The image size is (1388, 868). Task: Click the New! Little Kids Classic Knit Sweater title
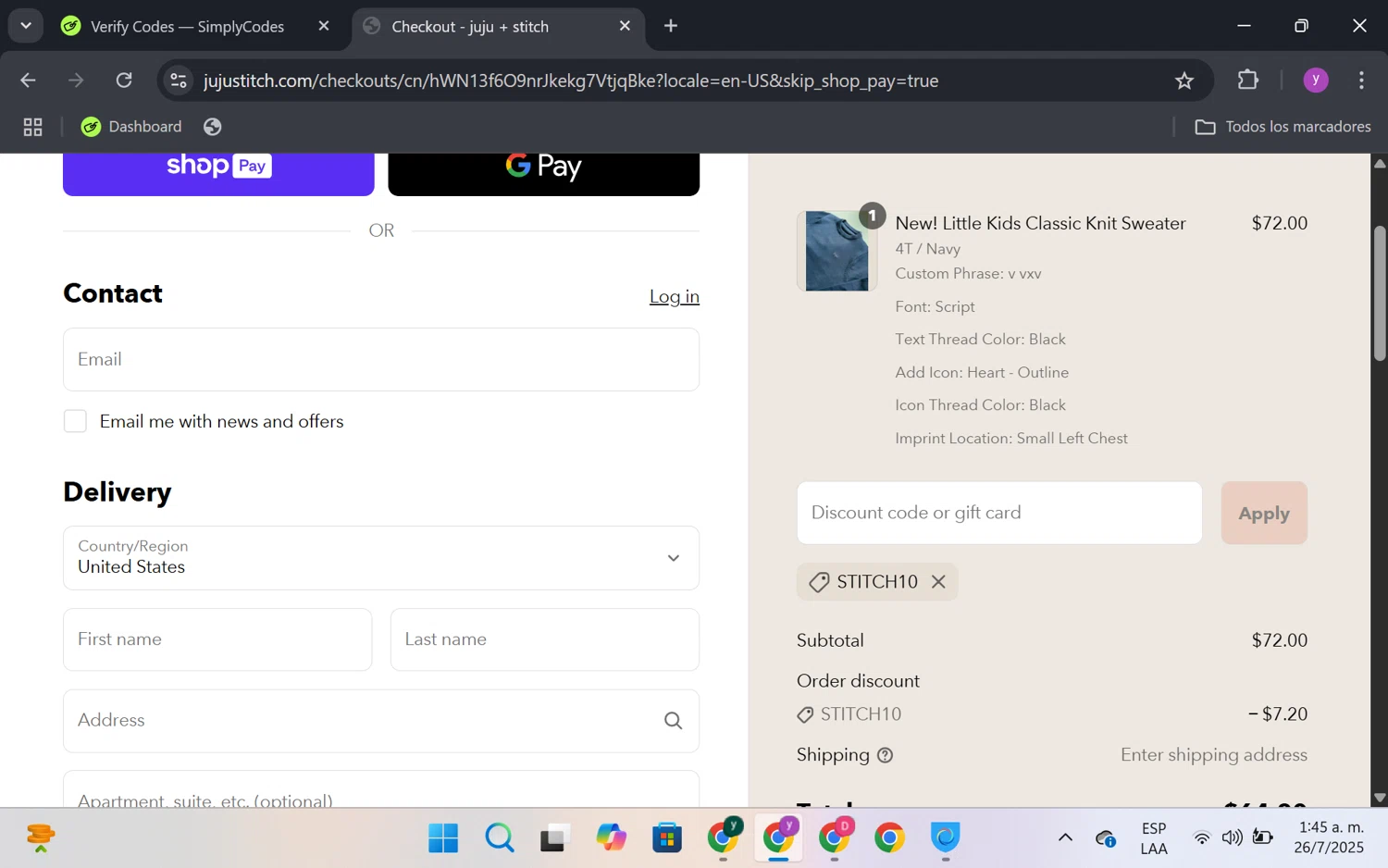[1040, 223]
